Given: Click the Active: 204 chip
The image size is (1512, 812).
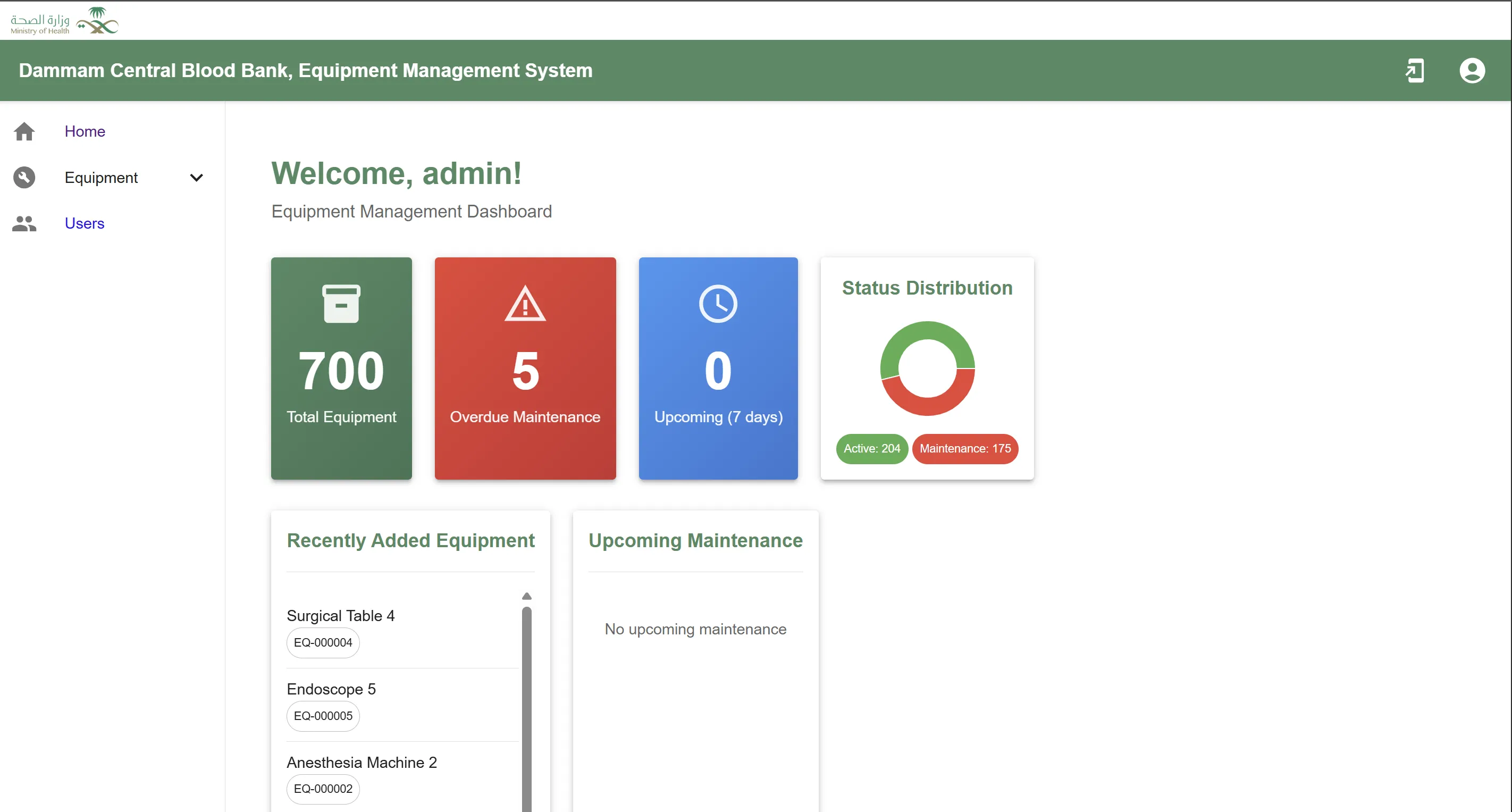Looking at the screenshot, I should pos(871,449).
